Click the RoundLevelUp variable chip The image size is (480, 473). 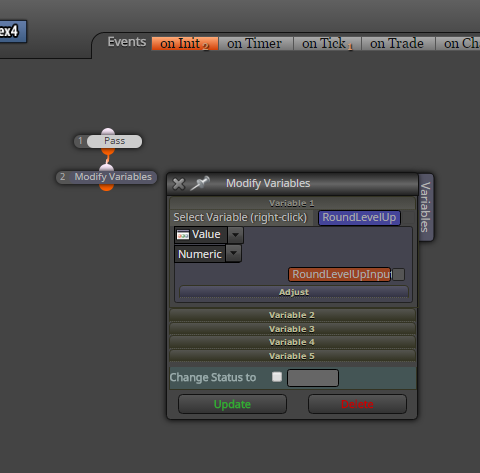[x=359, y=218]
